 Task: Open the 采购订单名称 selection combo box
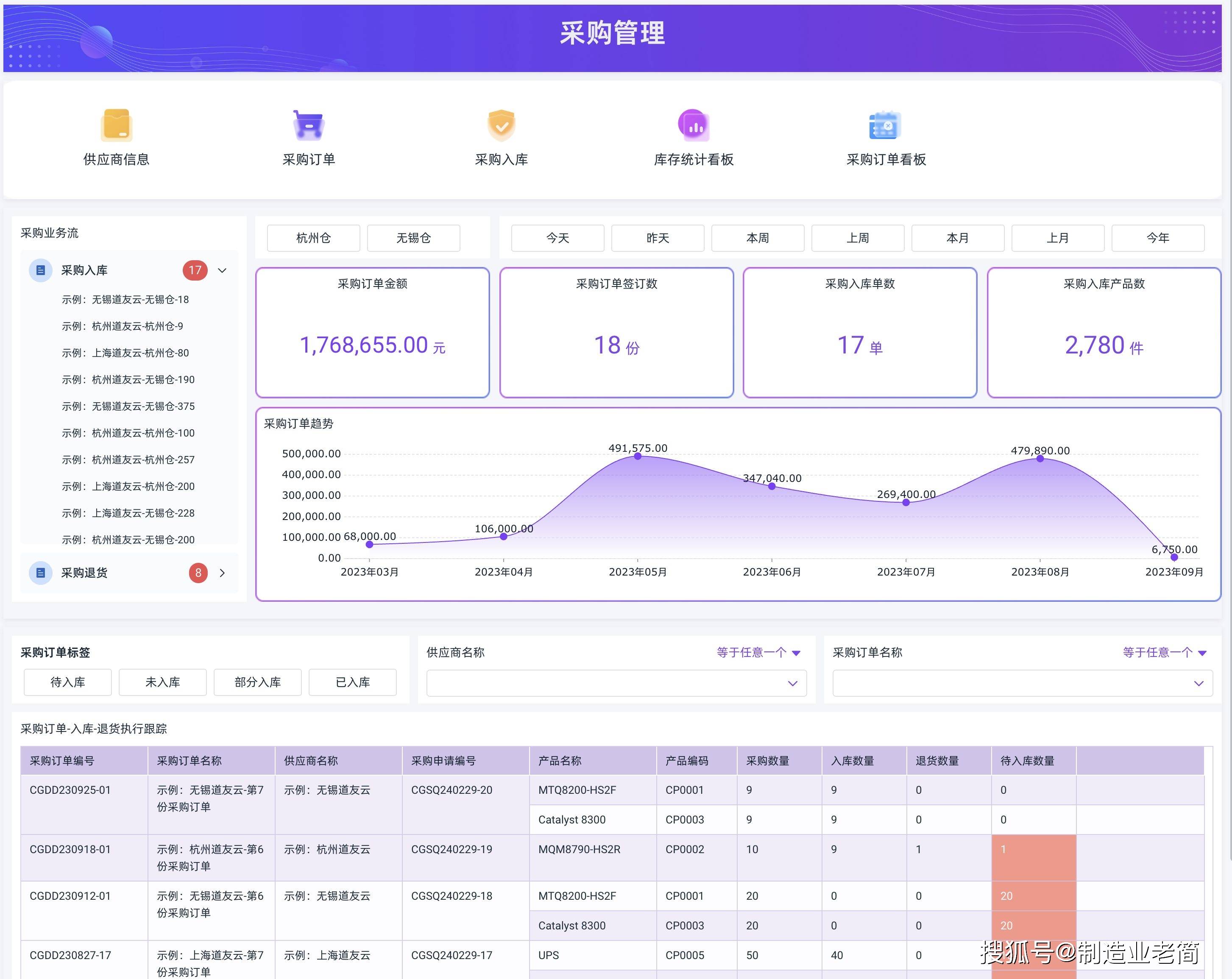[1022, 683]
